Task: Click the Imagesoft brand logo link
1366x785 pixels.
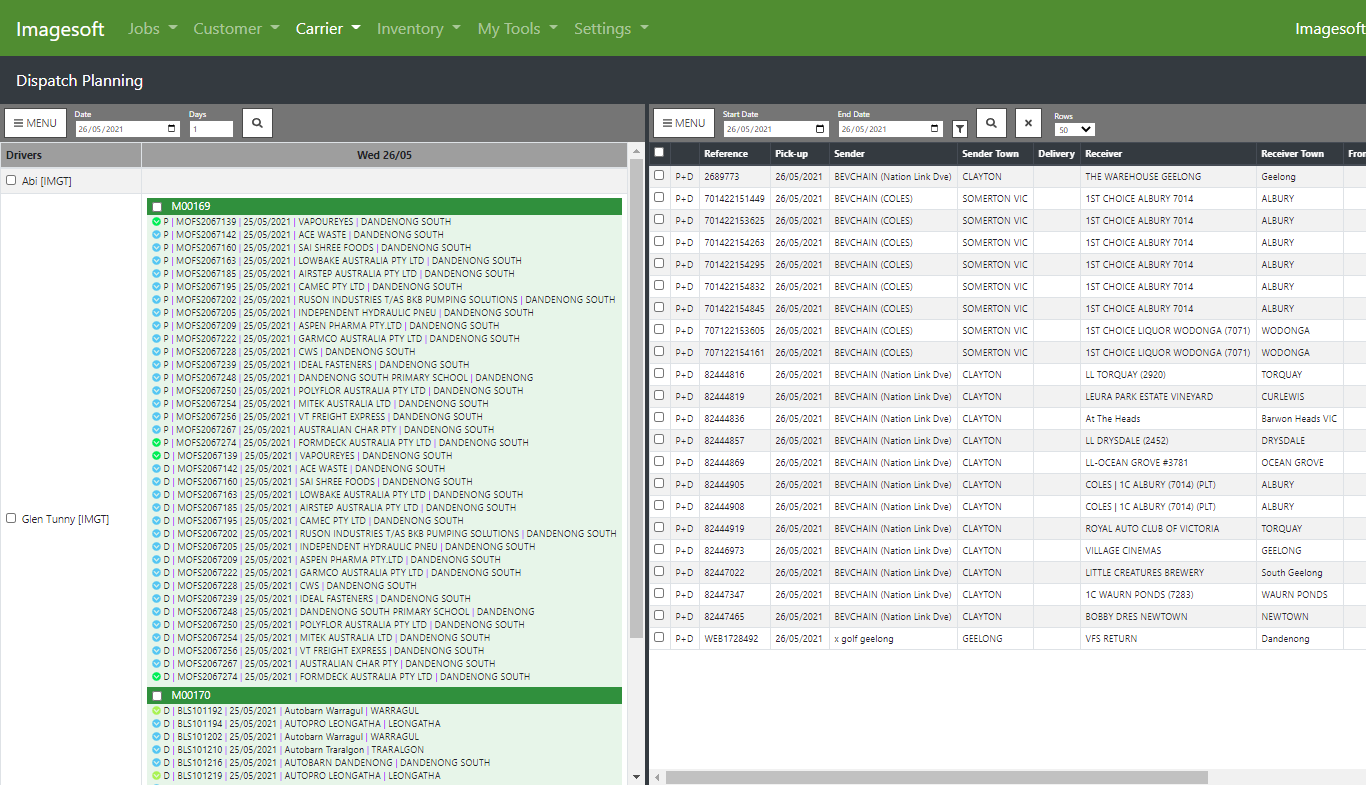Action: coord(60,28)
